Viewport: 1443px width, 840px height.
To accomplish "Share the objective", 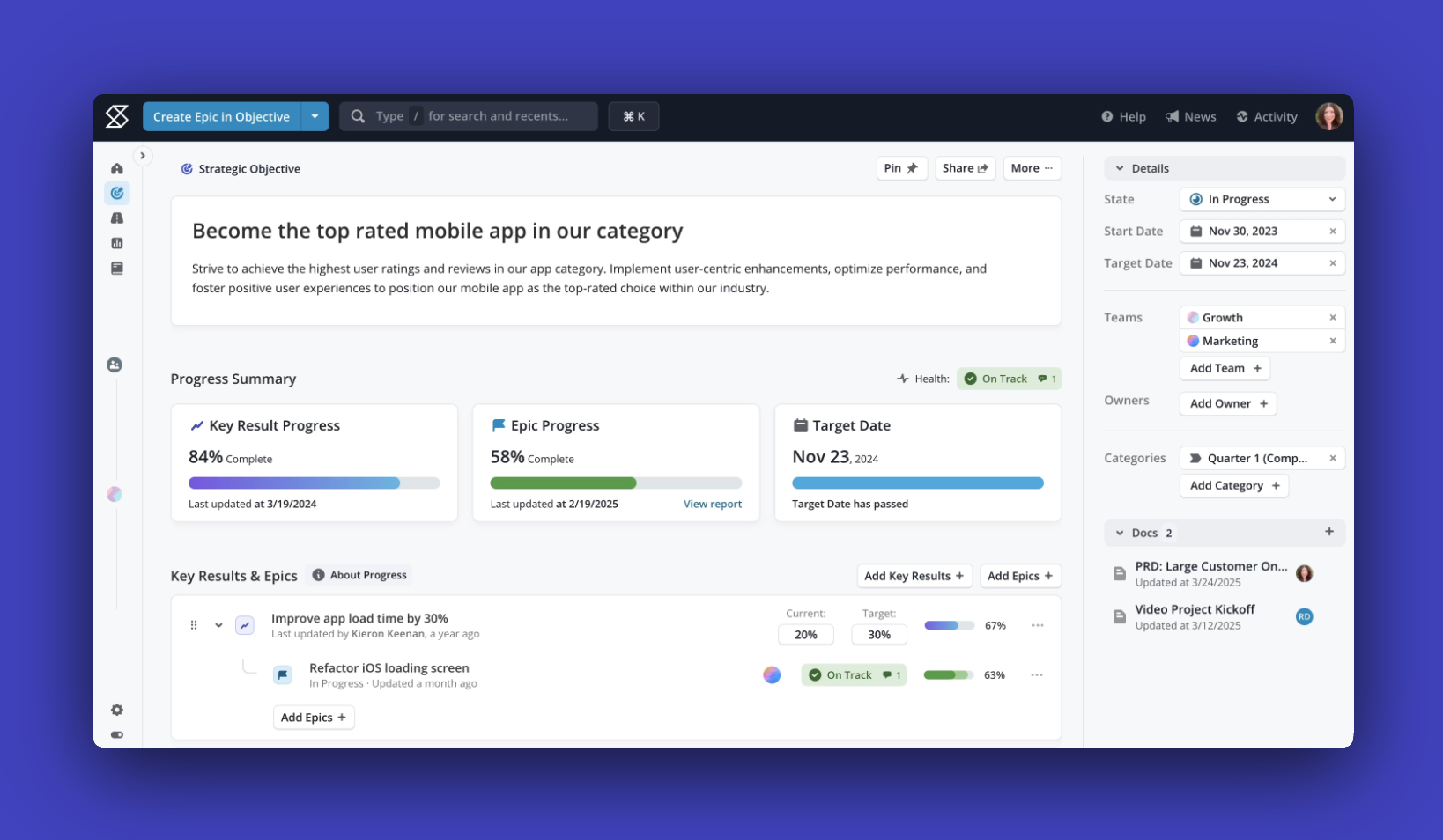I will [x=965, y=168].
